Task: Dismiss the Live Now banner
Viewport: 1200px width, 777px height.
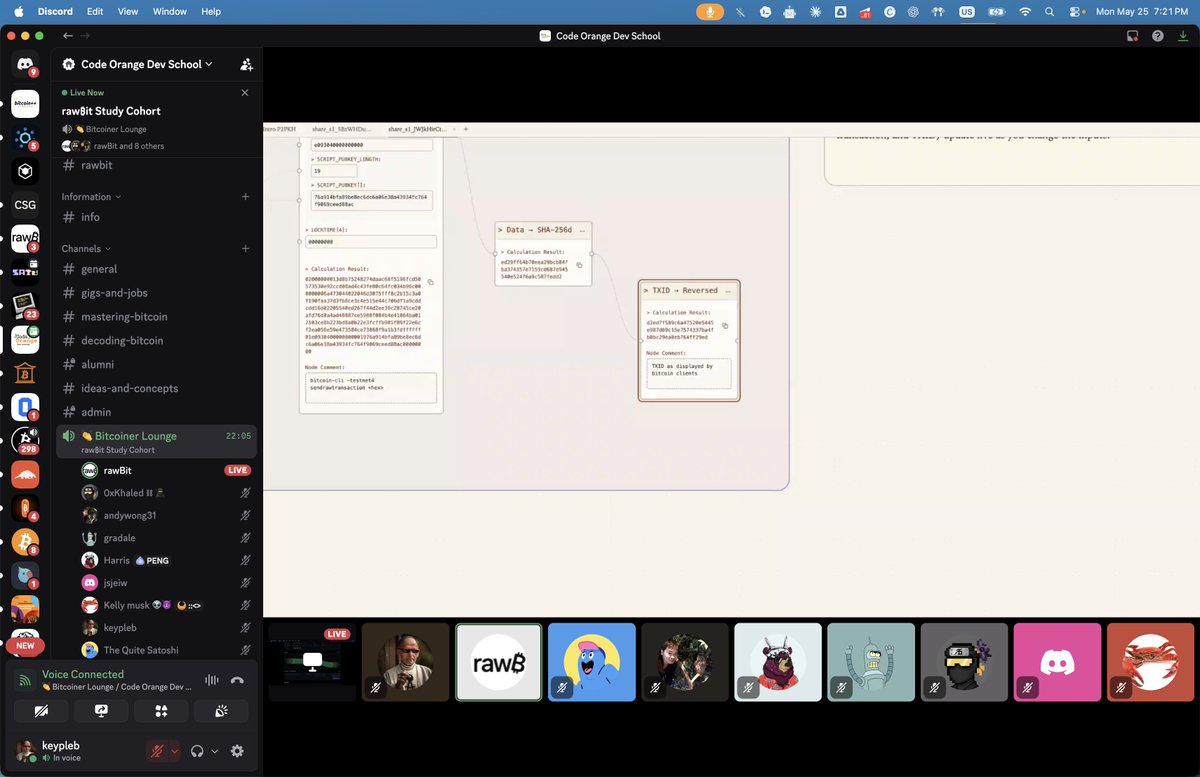Action: click(245, 92)
